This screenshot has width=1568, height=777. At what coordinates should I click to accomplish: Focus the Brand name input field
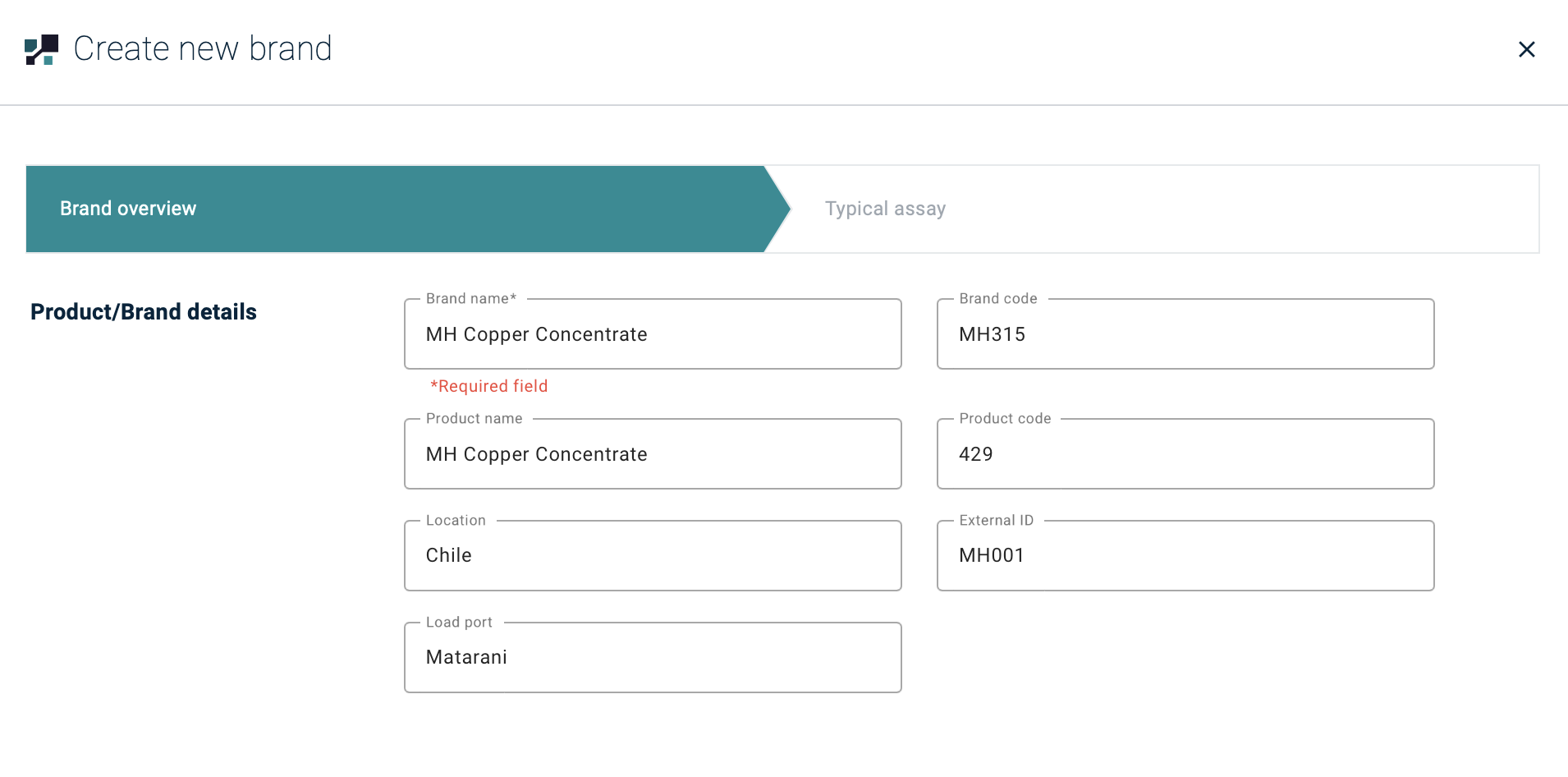point(653,334)
